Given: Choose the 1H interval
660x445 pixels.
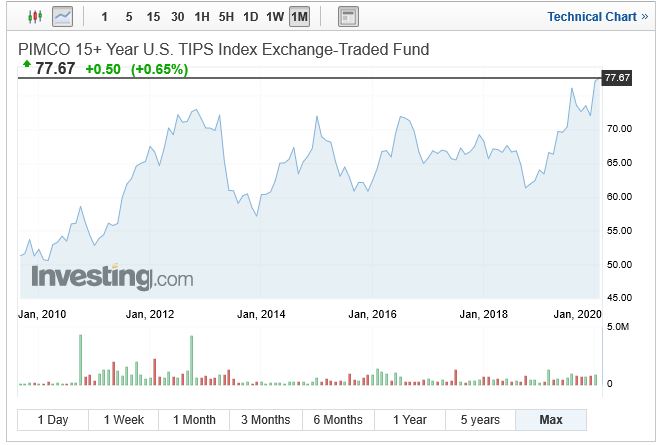Looking at the screenshot, I should click(x=202, y=17).
